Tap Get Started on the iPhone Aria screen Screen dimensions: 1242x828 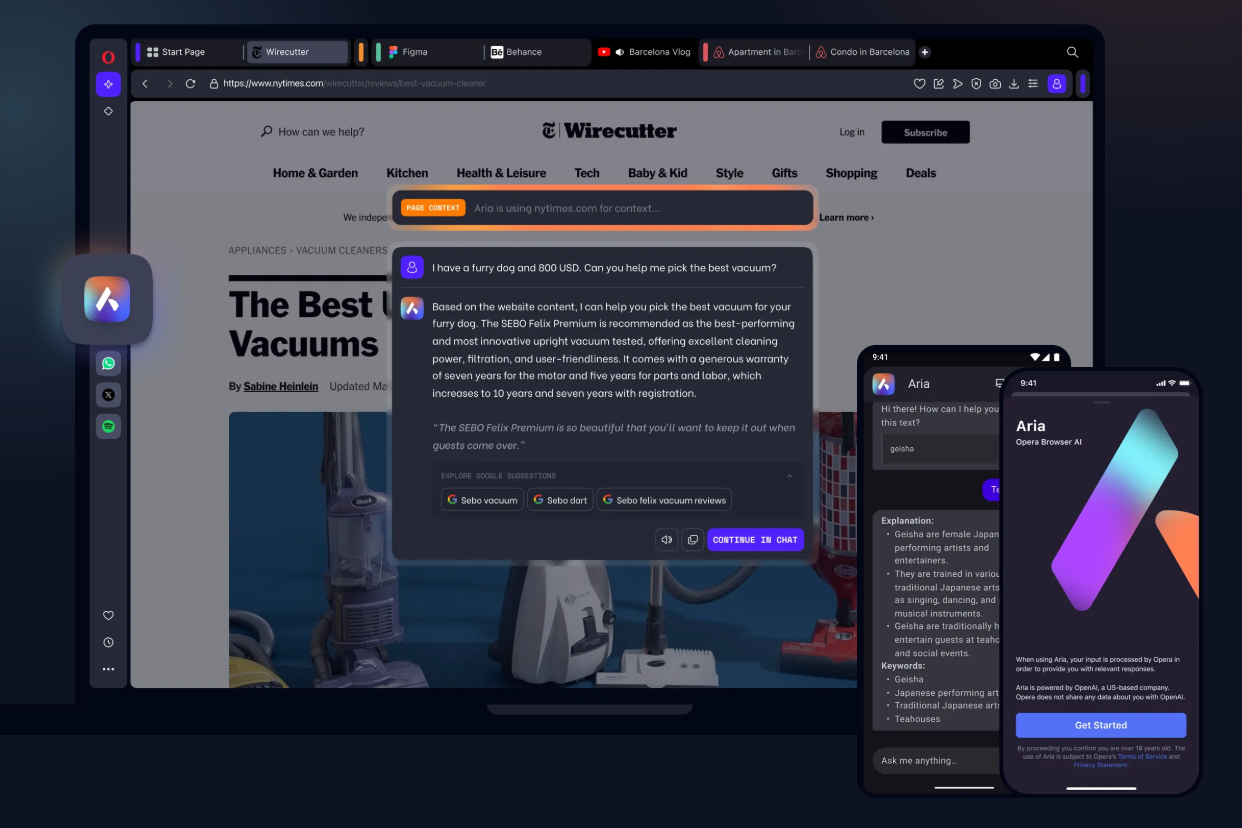1101,725
